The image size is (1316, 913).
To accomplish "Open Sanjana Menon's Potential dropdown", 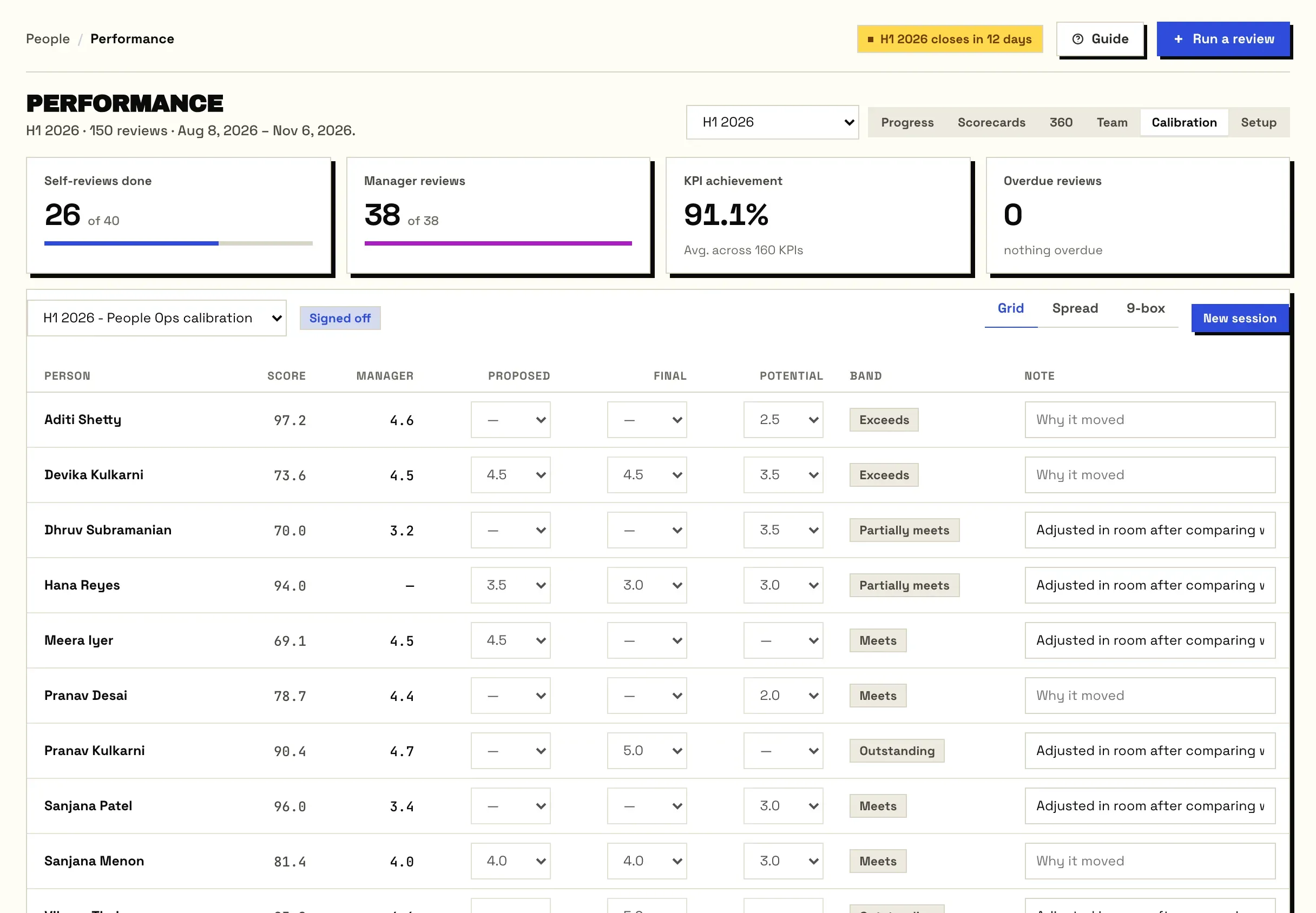I will (783, 862).
